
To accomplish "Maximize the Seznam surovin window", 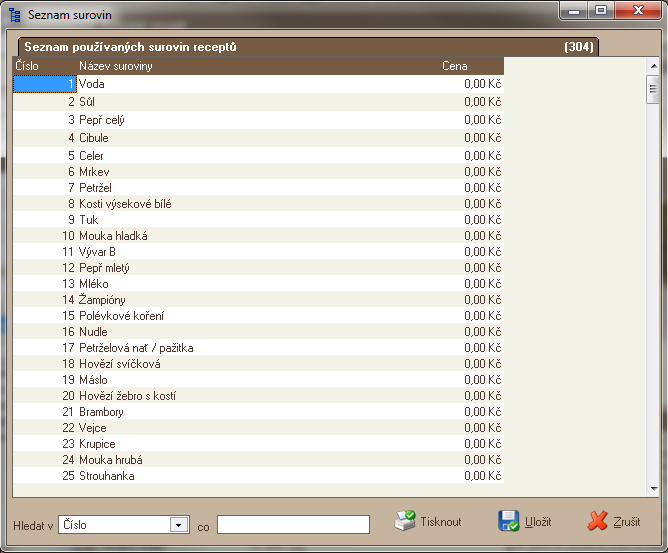I will (x=601, y=11).
